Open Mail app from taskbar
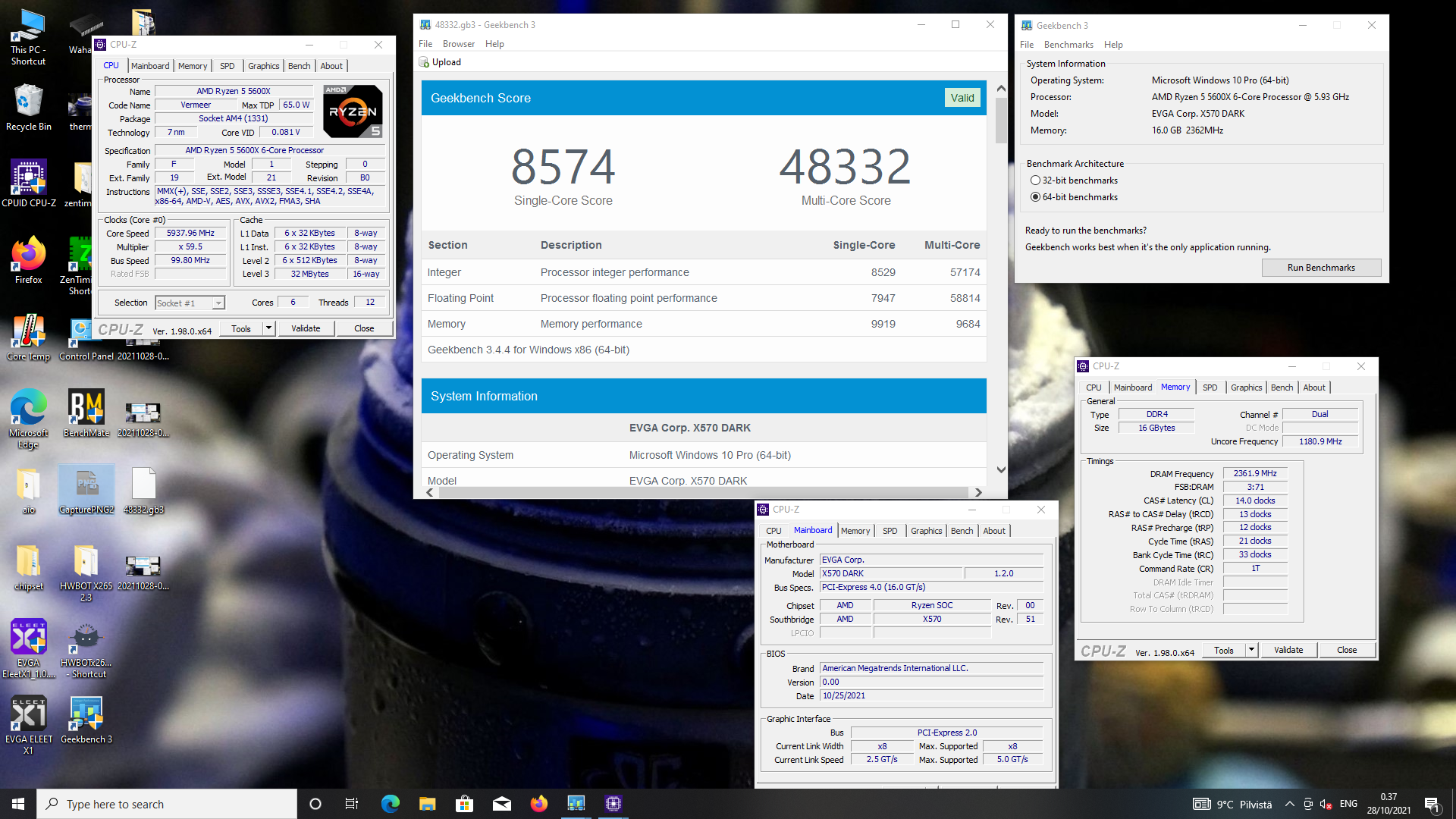Viewport: 1456px width, 819px height. tap(501, 804)
